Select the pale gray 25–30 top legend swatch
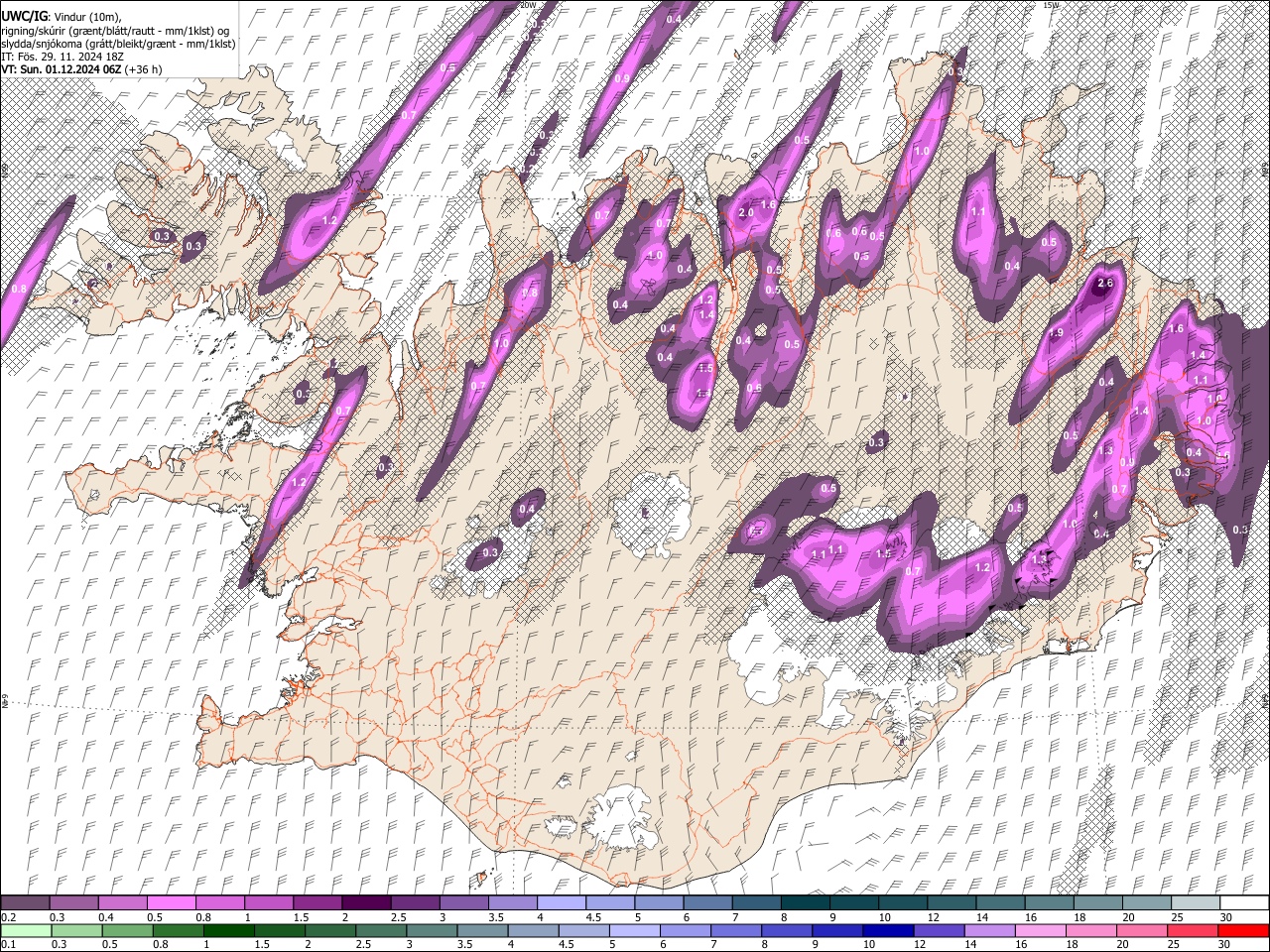This screenshot has width=1270, height=952. 1197,903
